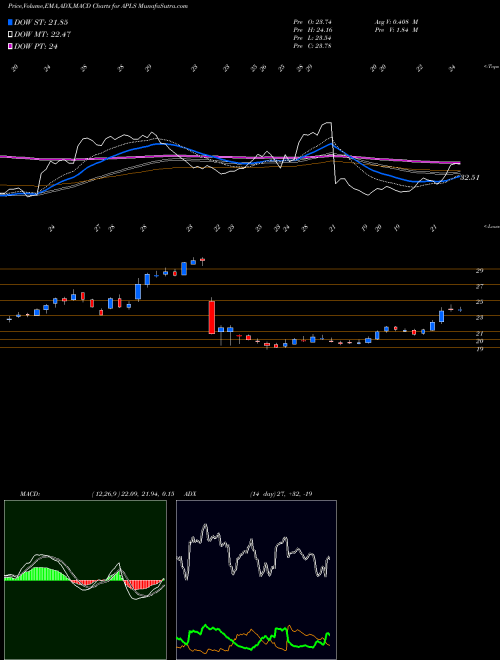Select the 'DOW MT: 22.47' legend text

tap(42, 35)
